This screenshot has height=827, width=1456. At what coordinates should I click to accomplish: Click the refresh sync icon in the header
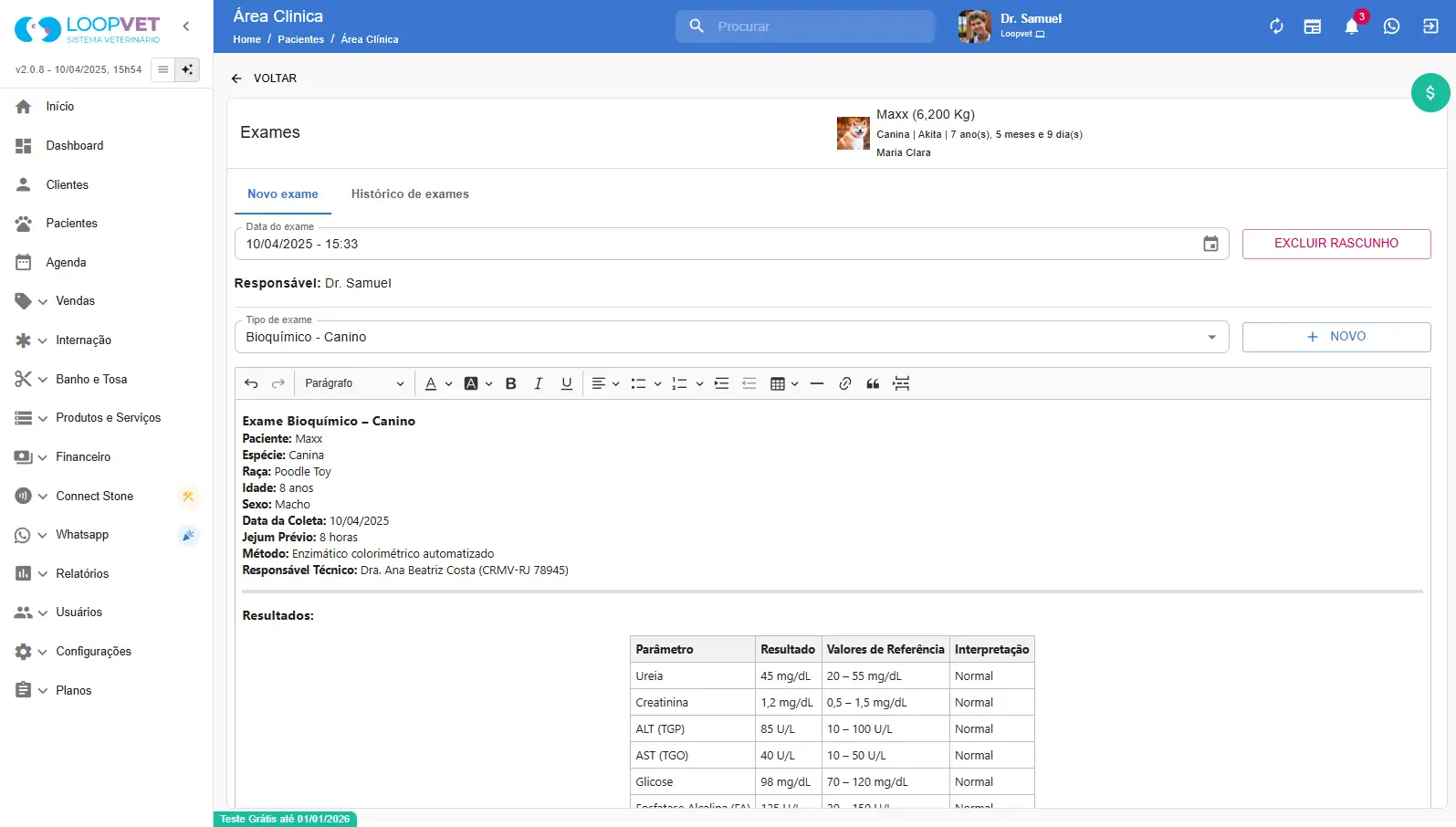pos(1276,26)
